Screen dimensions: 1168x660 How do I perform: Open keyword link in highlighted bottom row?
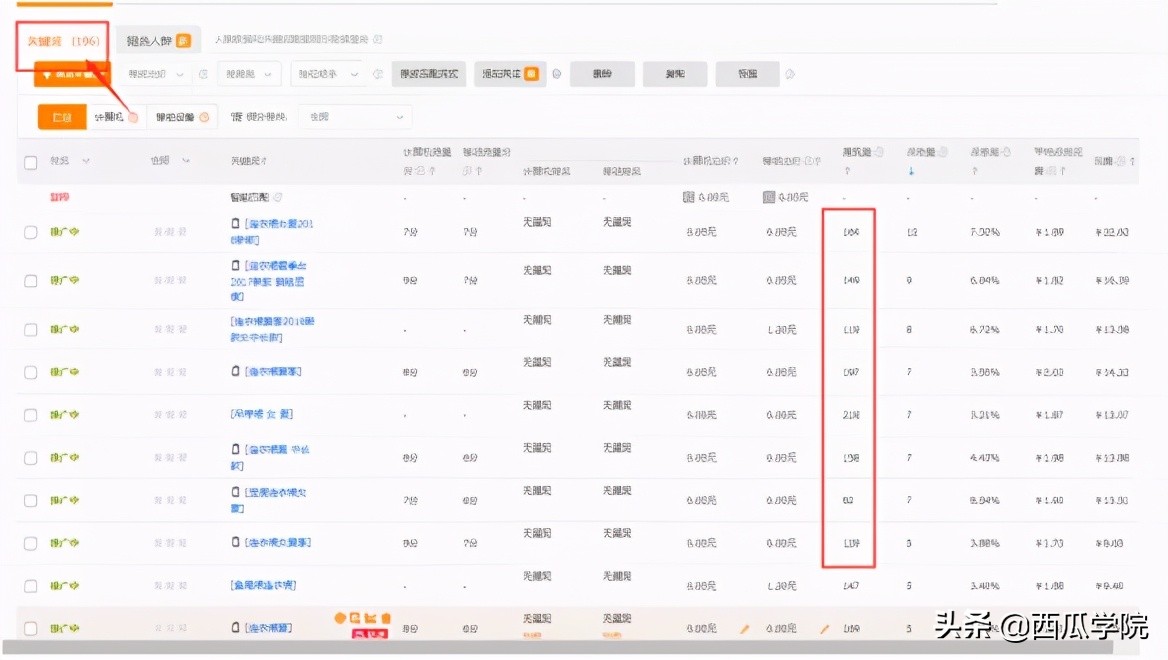(x=268, y=628)
